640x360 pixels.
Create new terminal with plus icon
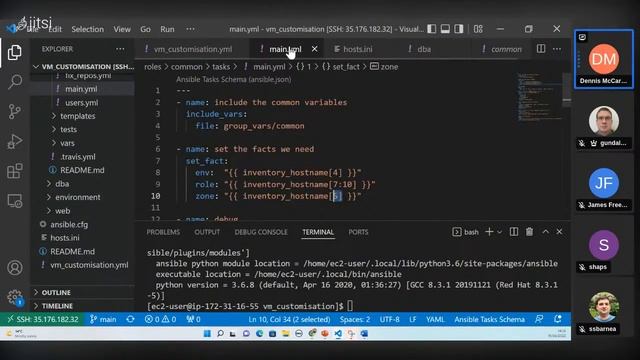point(489,232)
